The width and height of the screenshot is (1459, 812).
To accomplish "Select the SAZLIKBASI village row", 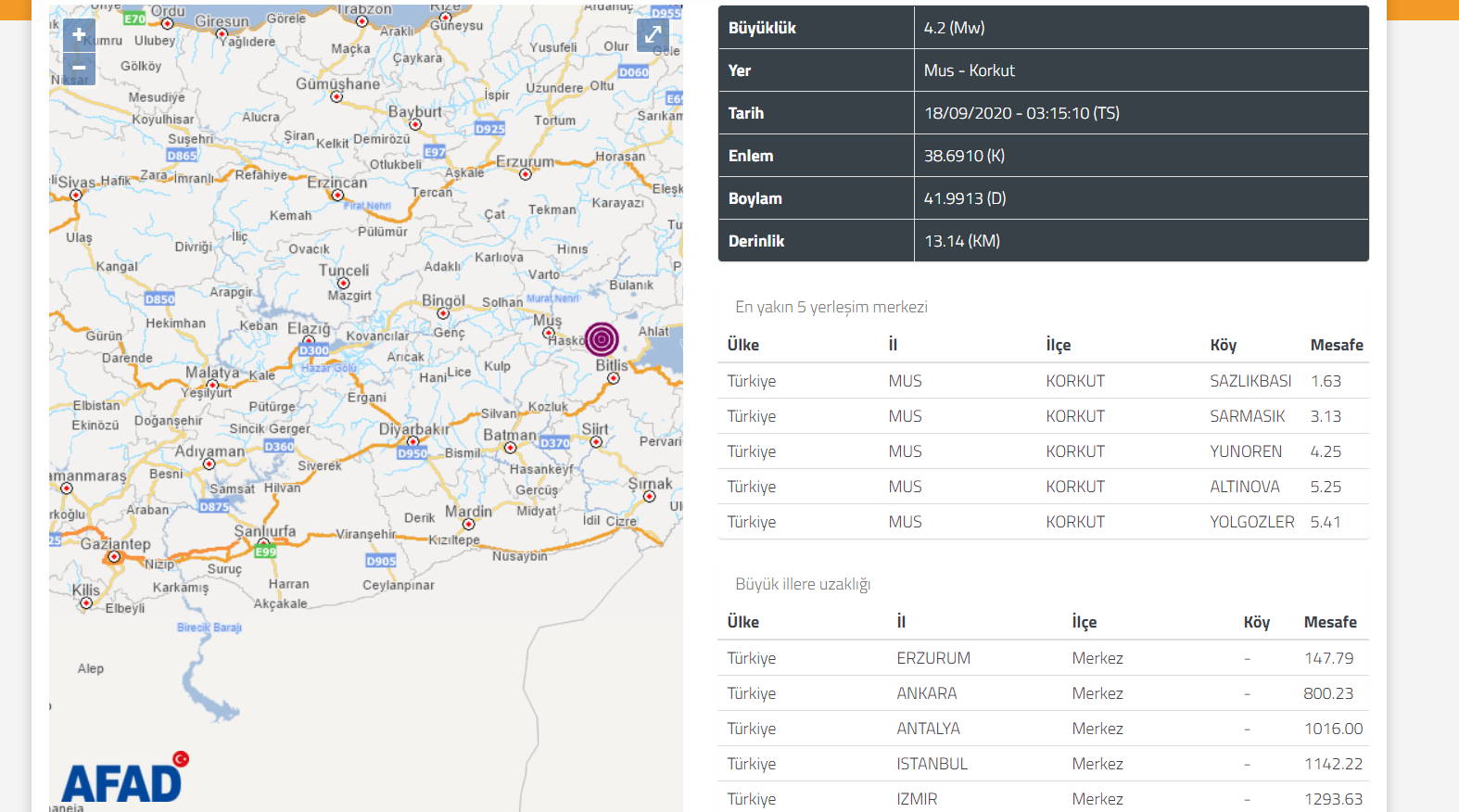I will (1043, 381).
